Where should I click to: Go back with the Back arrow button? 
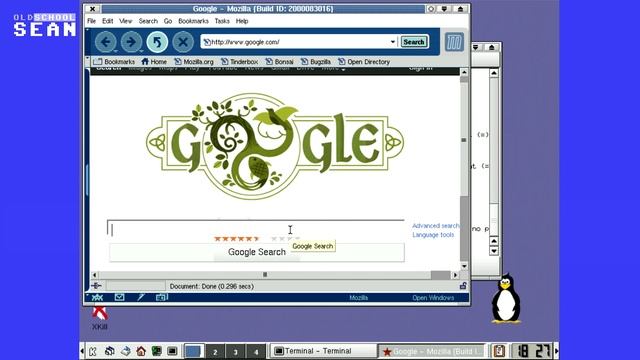tap(105, 42)
